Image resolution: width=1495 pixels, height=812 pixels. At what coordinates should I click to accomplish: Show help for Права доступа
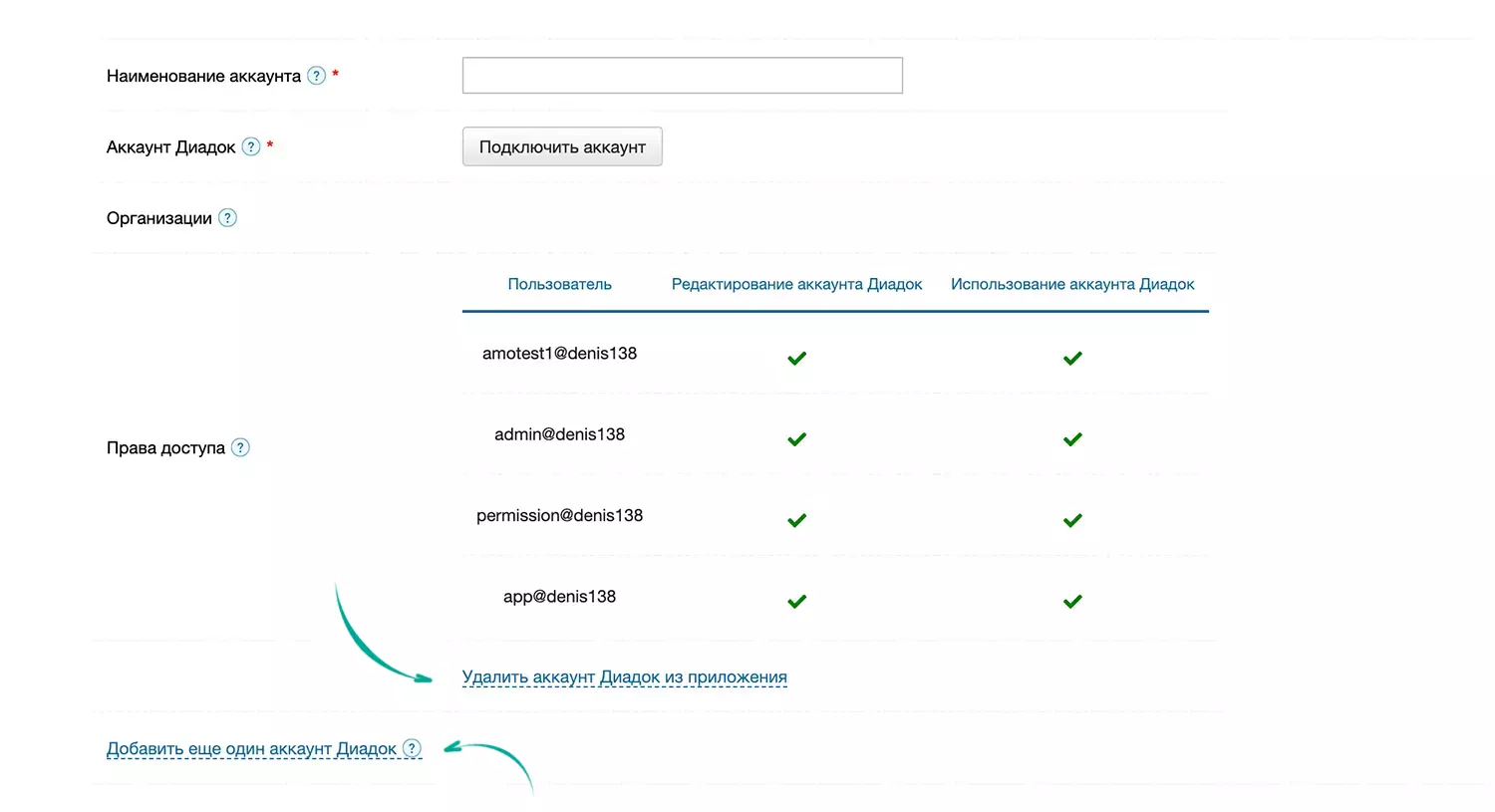[240, 447]
